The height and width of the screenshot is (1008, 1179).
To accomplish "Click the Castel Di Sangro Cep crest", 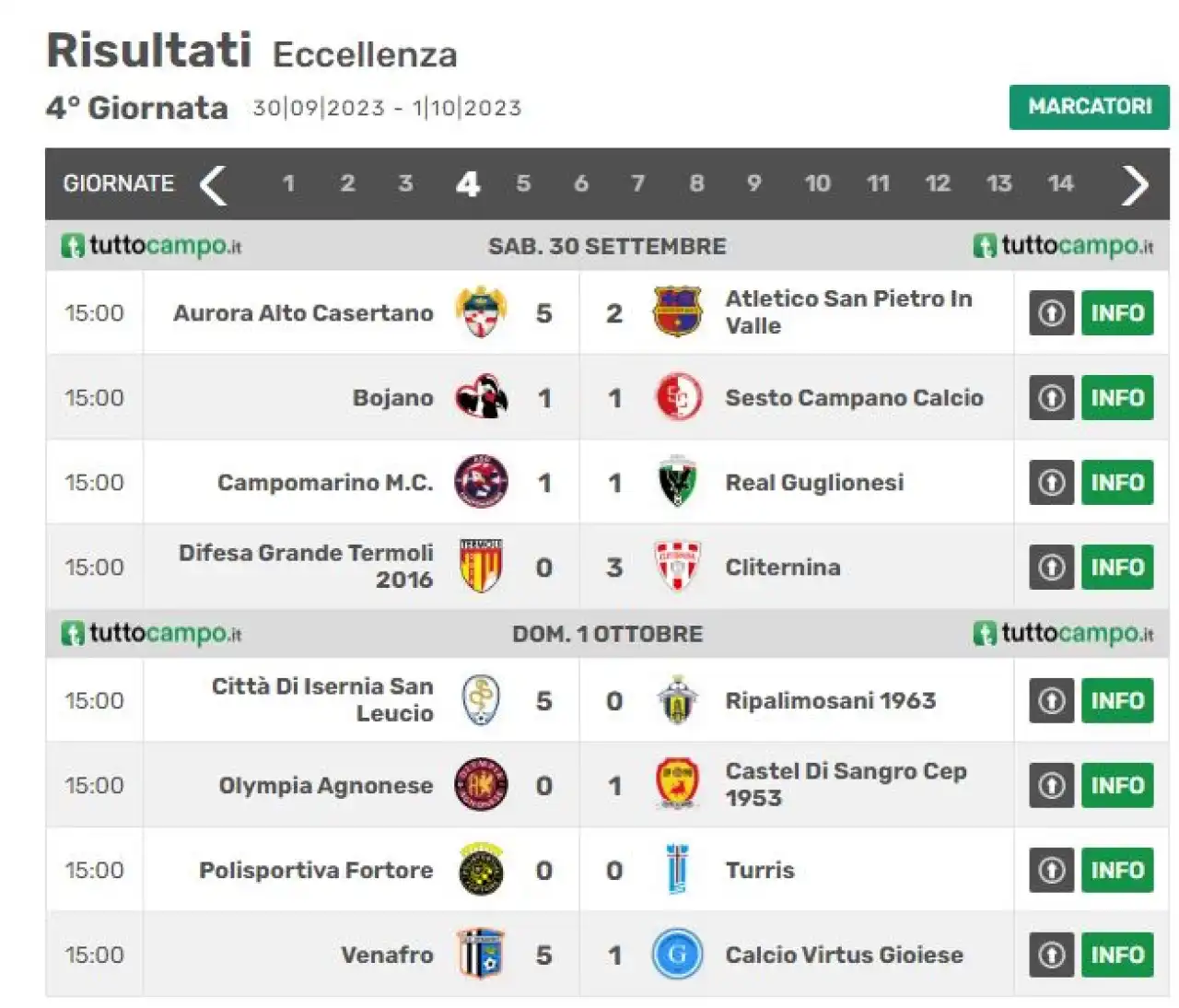I will pyautogui.click(x=678, y=785).
